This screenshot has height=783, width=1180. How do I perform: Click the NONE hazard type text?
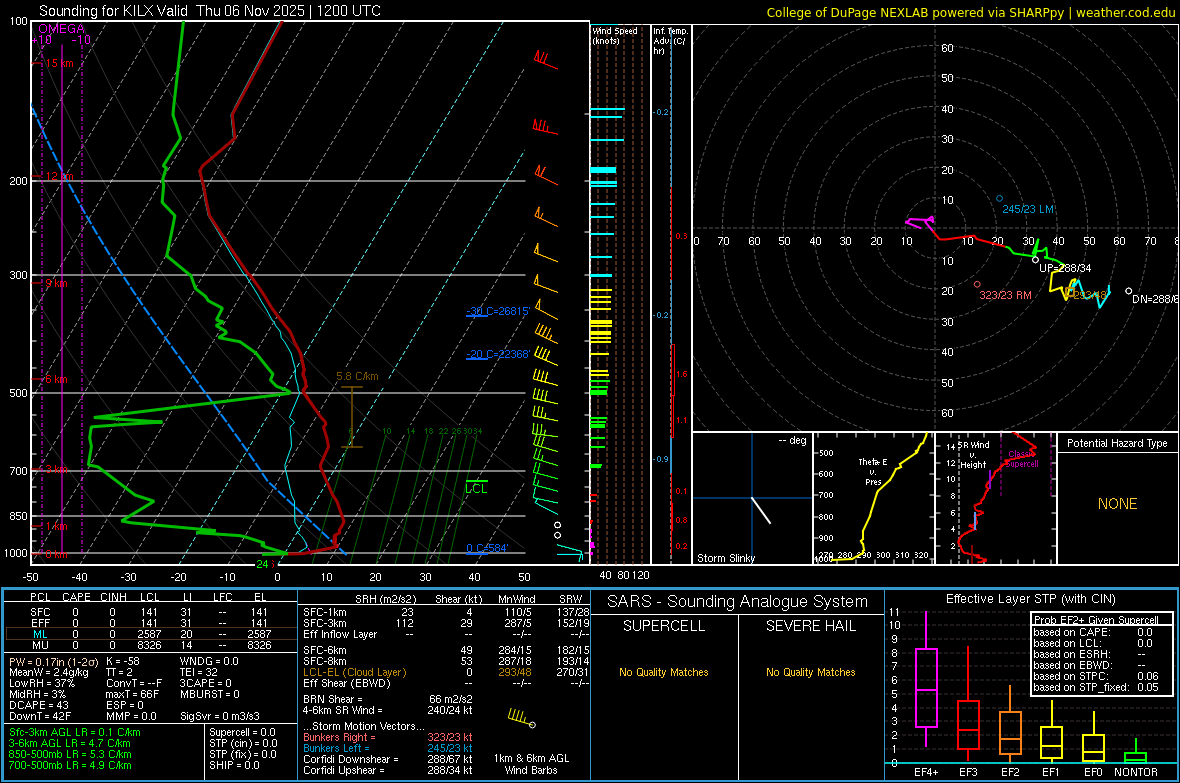click(1118, 504)
